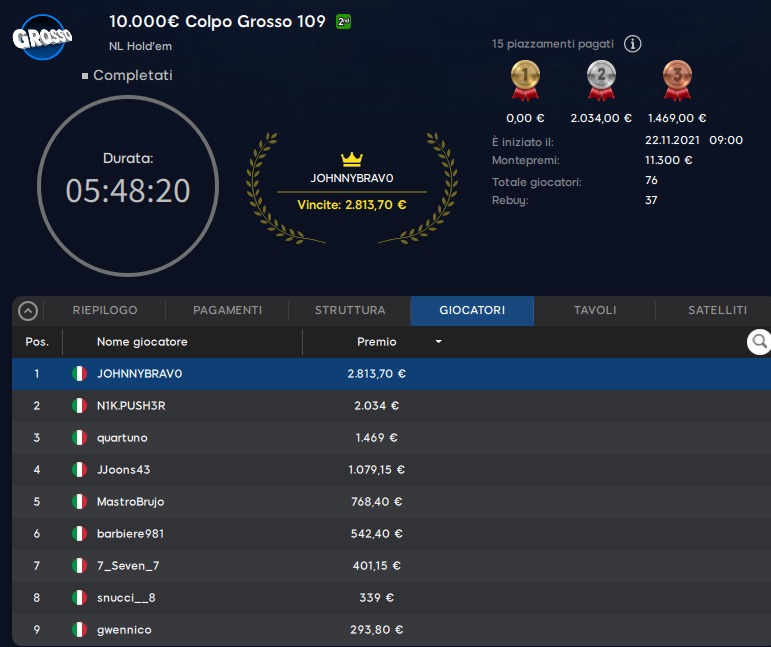This screenshot has width=771, height=647.
Task: Collapse the tournament details with circular chevron
Action: pyautogui.click(x=28, y=311)
